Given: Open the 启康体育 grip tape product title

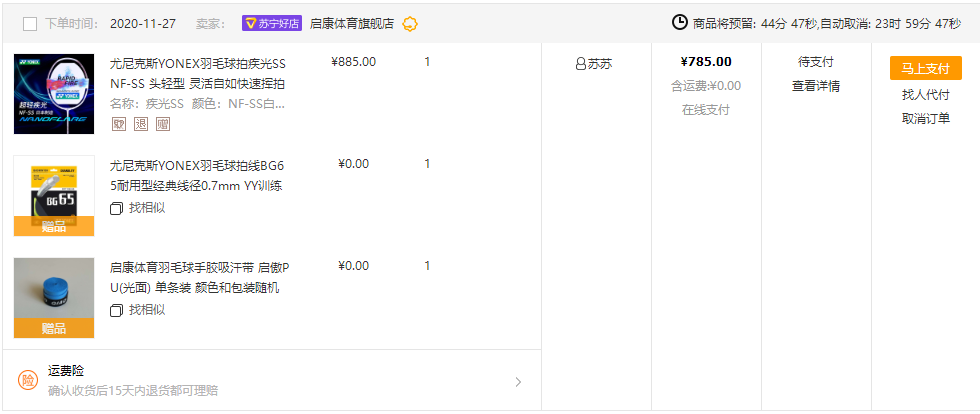Looking at the screenshot, I should click(200, 278).
